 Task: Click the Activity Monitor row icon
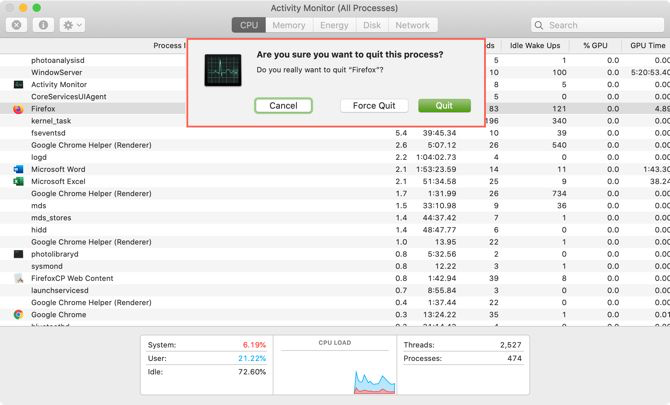pyautogui.click(x=18, y=85)
